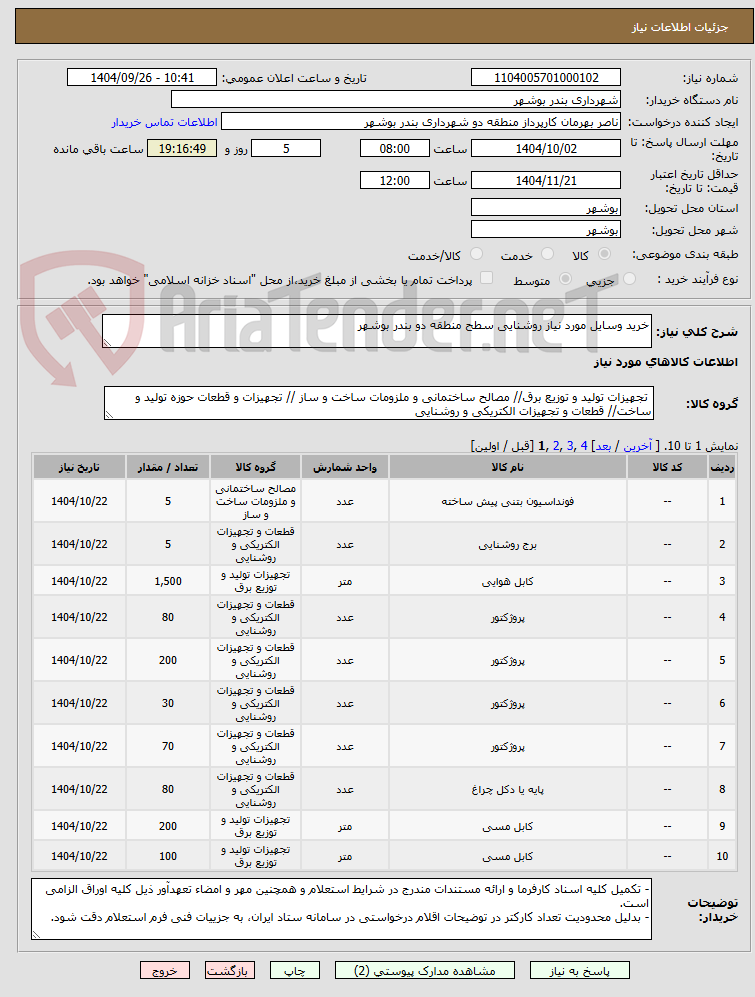Viewport: 755px width, 997px height.
Task: Click کابل مسی in row 9
Action: pos(508,826)
